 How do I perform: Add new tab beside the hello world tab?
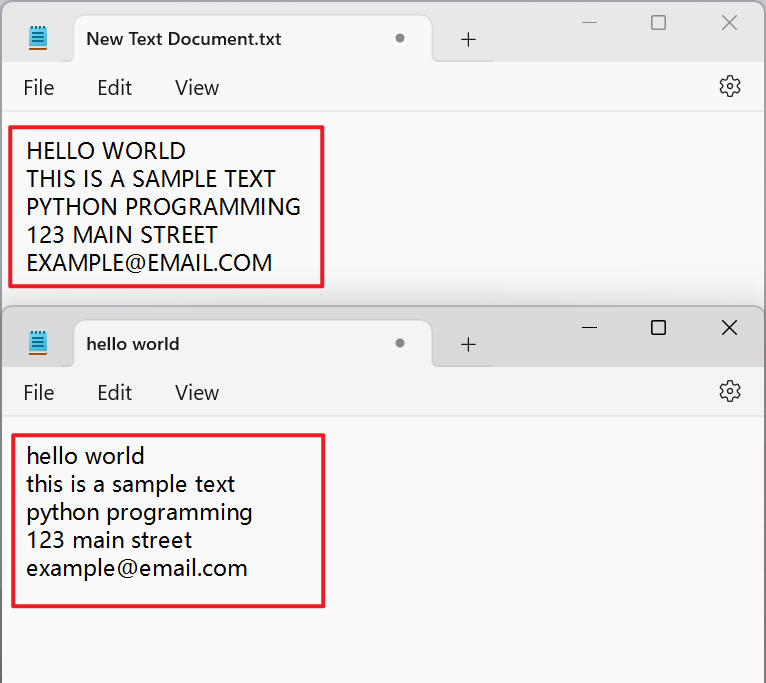[468, 344]
